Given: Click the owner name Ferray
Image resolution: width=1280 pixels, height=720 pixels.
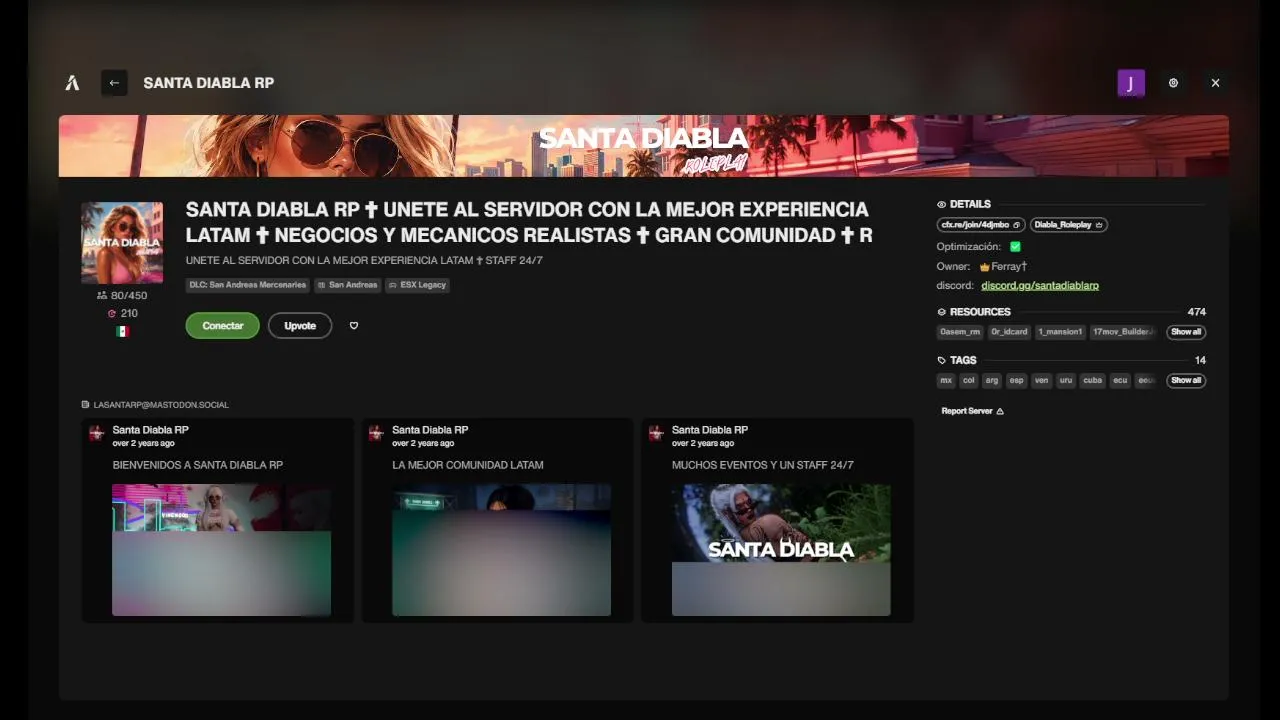Looking at the screenshot, I should pos(1009,267).
